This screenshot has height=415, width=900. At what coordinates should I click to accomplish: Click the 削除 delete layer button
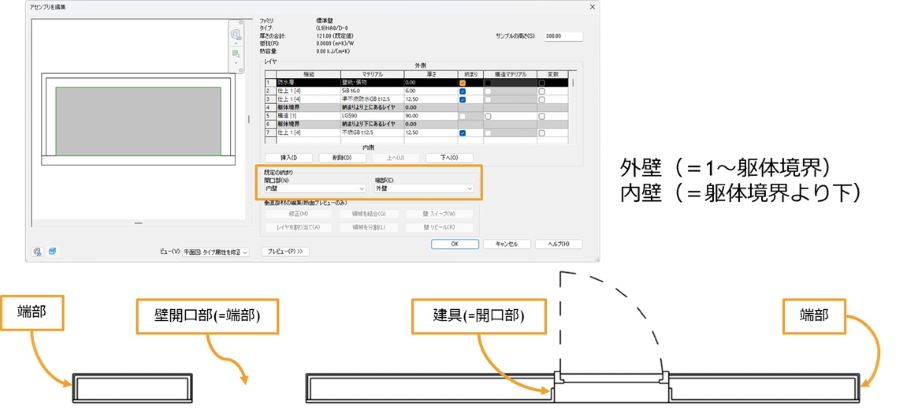(340, 158)
